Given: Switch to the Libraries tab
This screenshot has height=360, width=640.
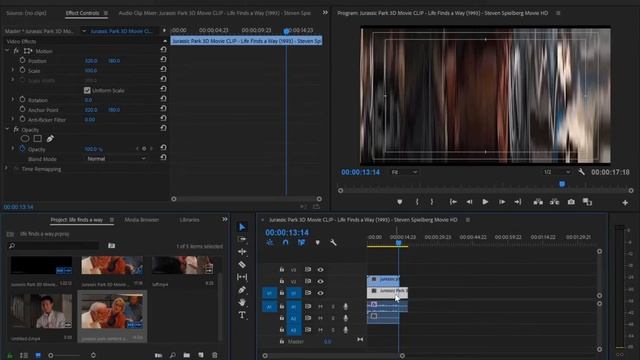Looking at the screenshot, I should click(189, 220).
